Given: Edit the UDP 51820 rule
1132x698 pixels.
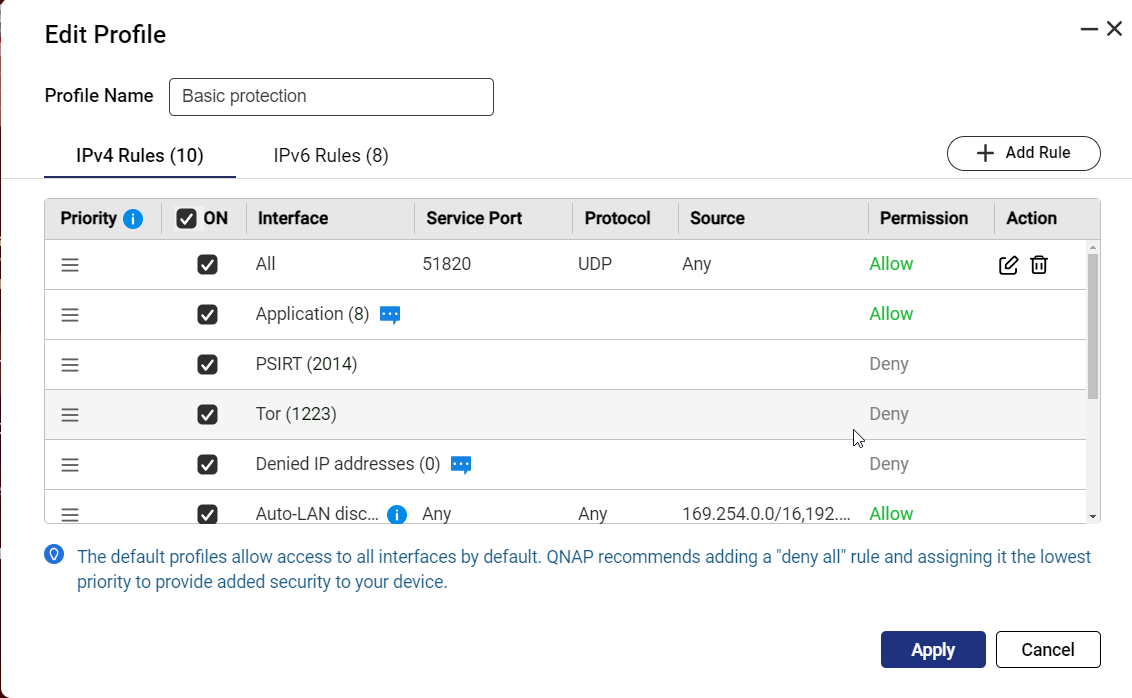Looking at the screenshot, I should [x=1009, y=265].
